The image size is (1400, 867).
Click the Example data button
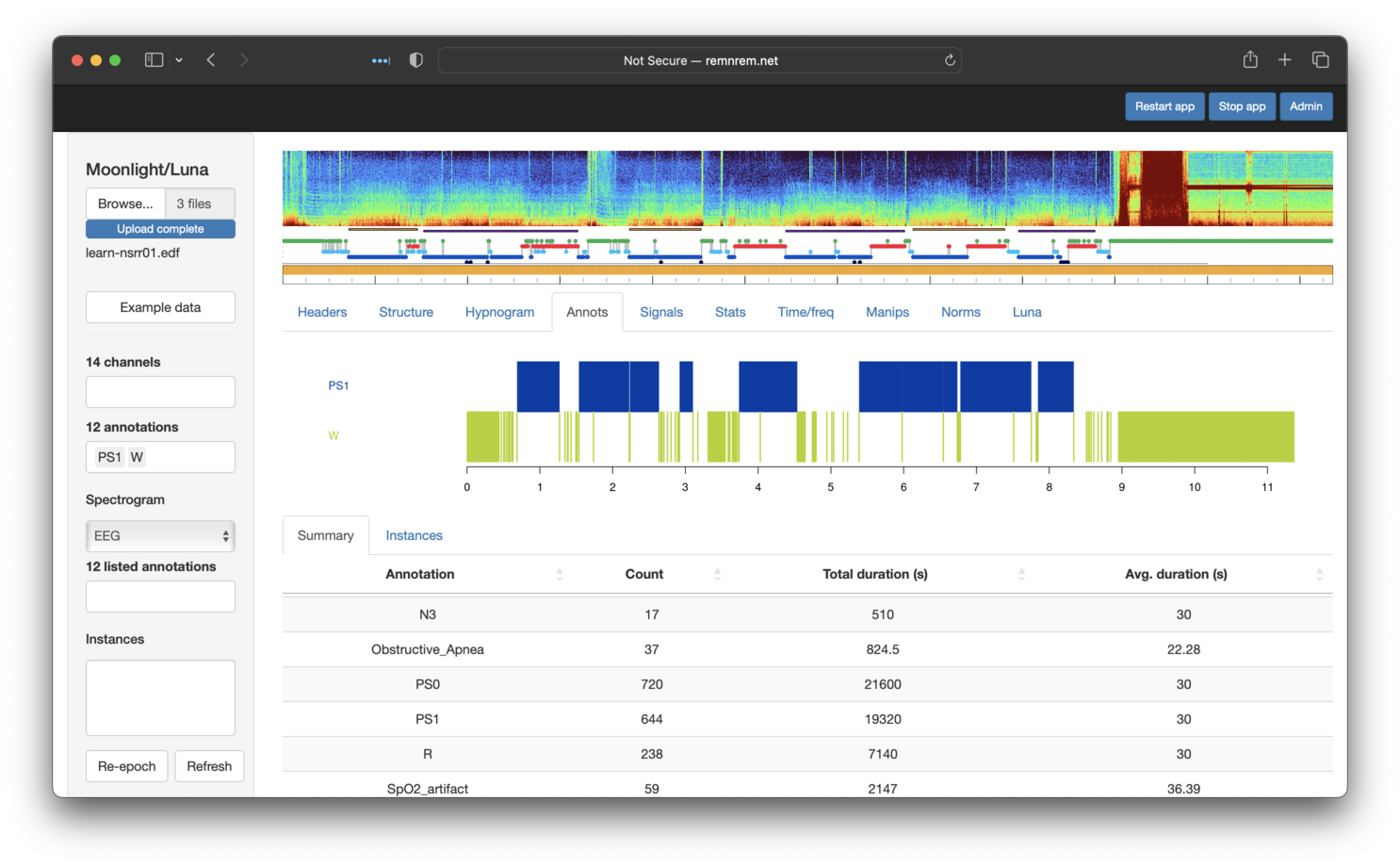click(x=160, y=307)
